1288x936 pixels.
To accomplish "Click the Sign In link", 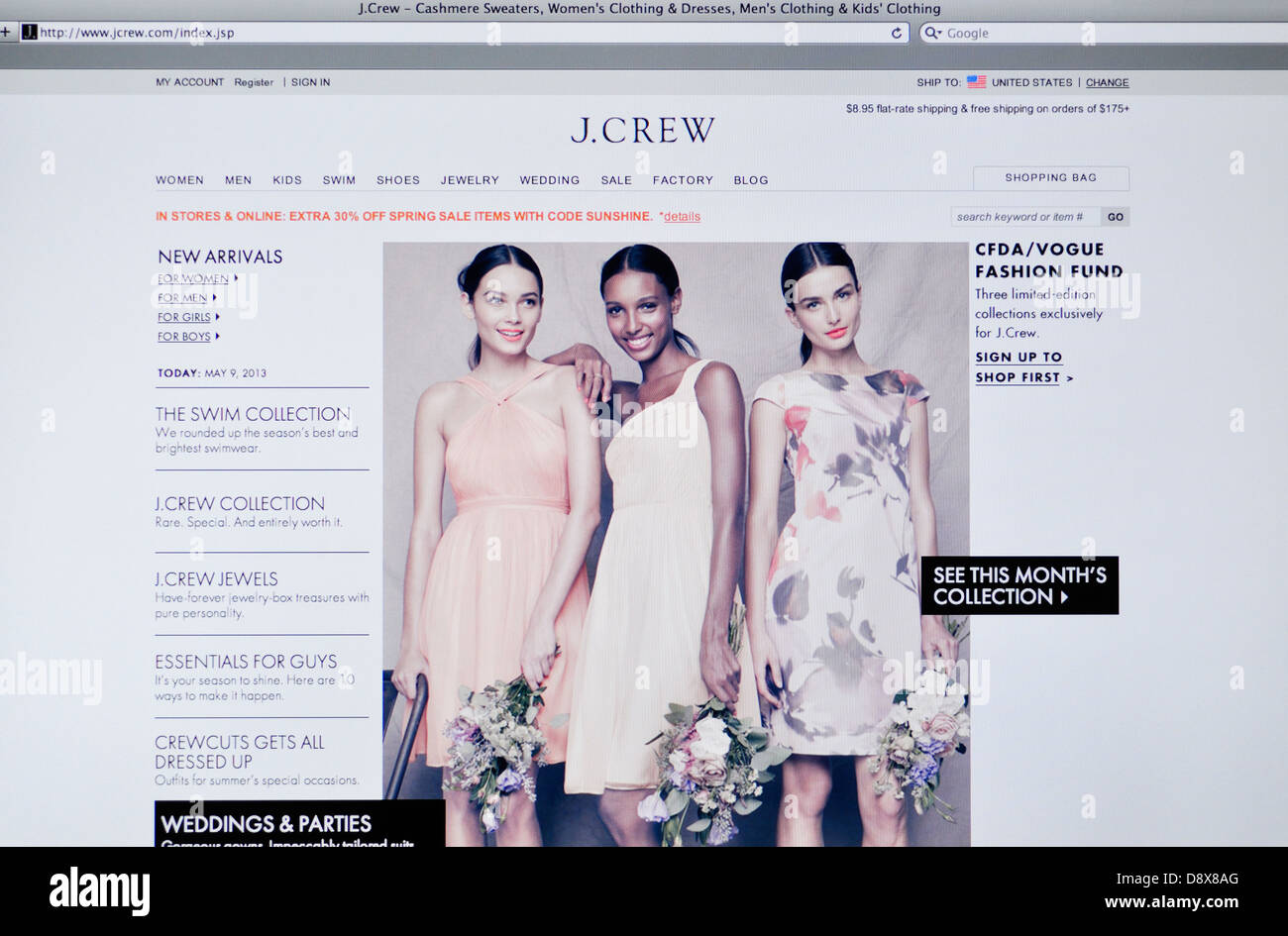I will [x=311, y=82].
